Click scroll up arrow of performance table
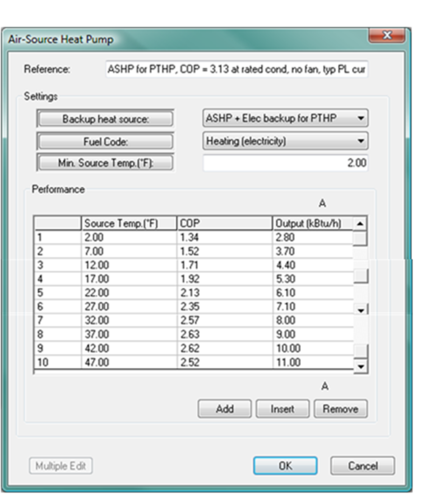 pyautogui.click(x=360, y=224)
